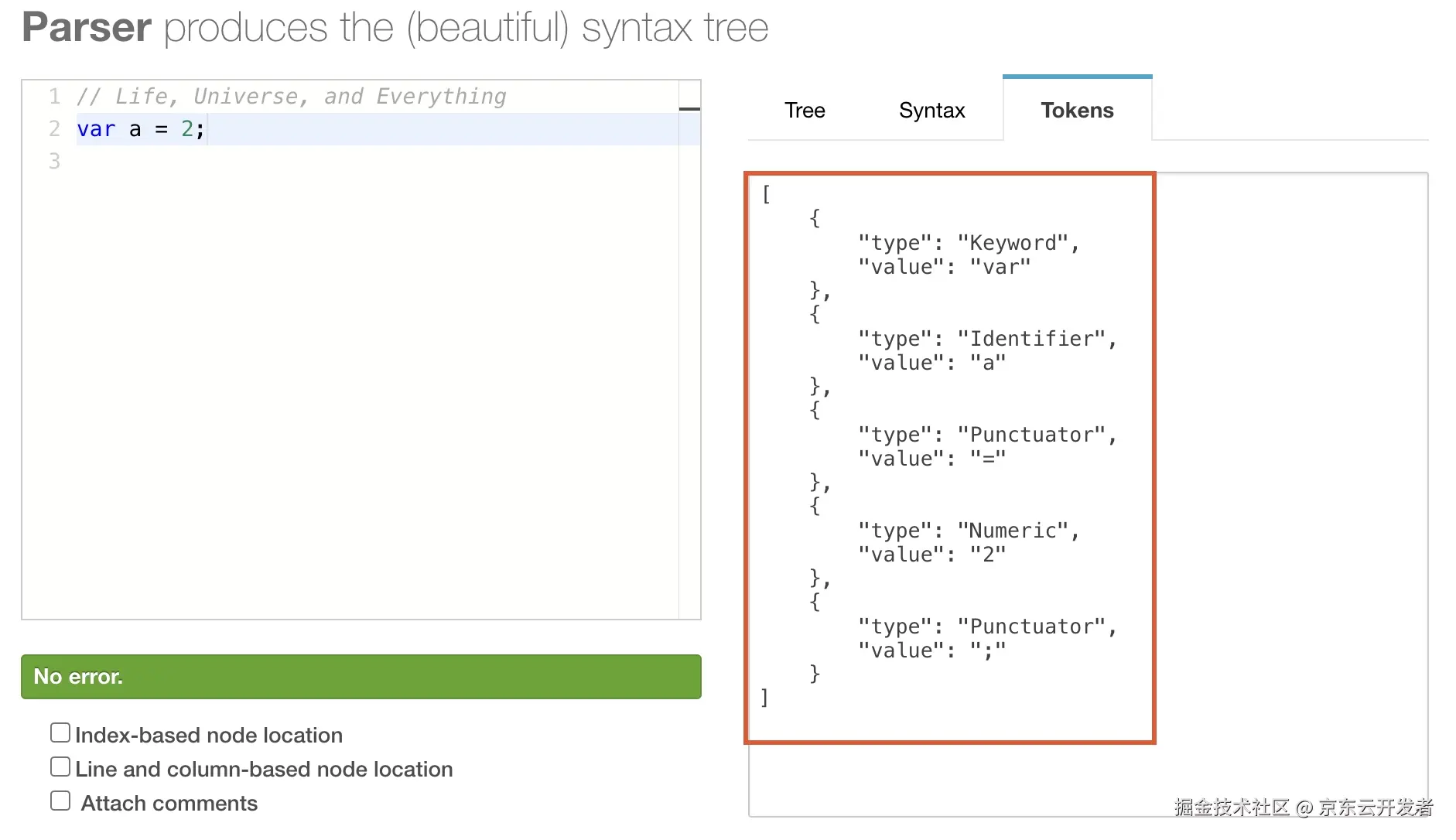Image resolution: width=1456 pixels, height=840 pixels.
Task: Click the "Keyword" type in tokens output
Action: click(1013, 243)
